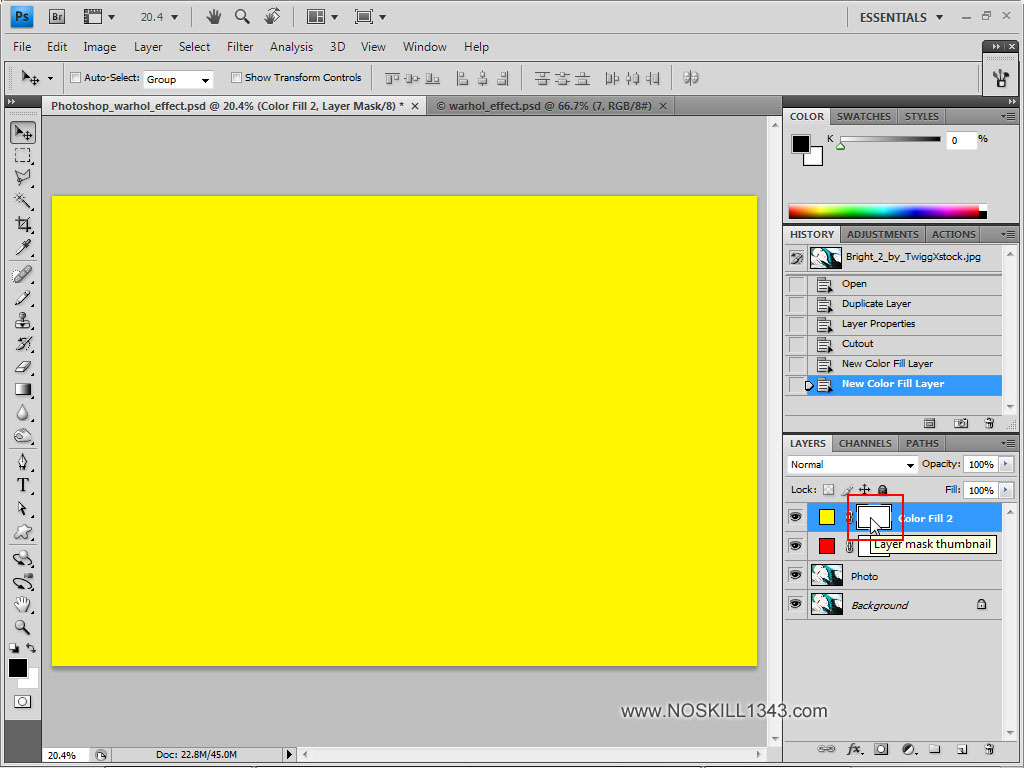Open the Fill slider arrow

point(1006,490)
